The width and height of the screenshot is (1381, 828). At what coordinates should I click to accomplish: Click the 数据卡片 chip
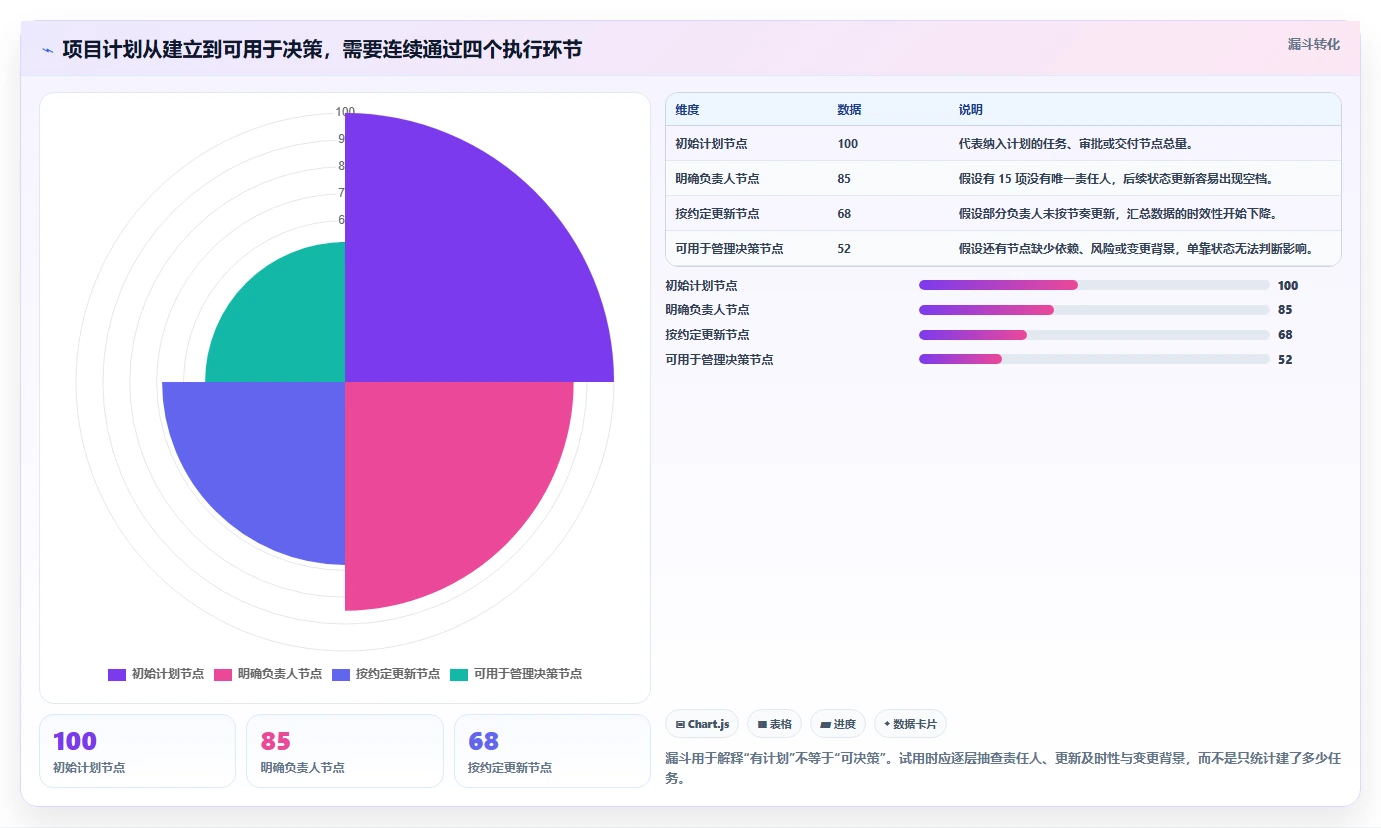click(x=910, y=724)
